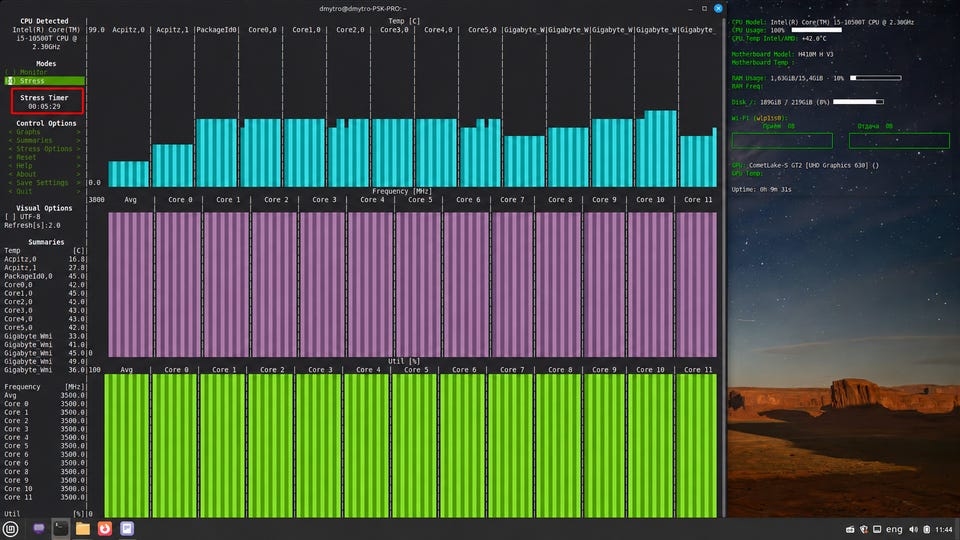
Task: Launch the orange-red browser taskbar icon
Action: click(x=105, y=528)
